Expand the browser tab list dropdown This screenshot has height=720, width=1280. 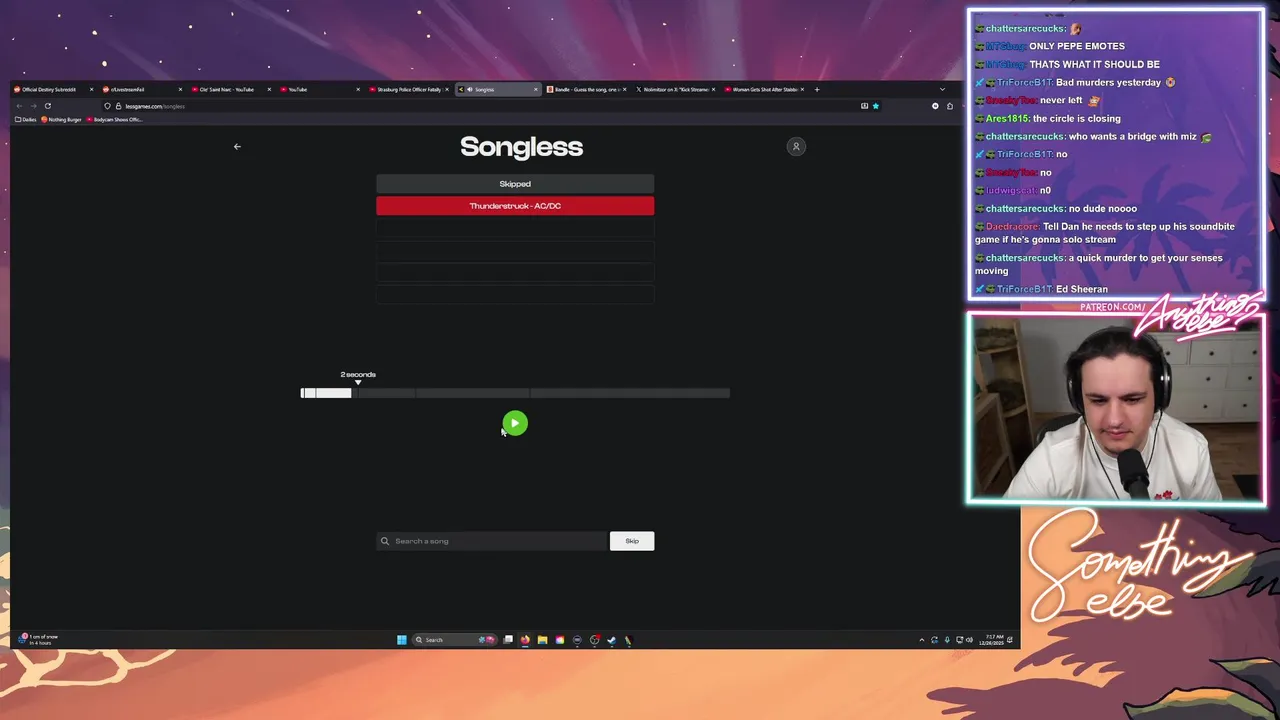(942, 89)
